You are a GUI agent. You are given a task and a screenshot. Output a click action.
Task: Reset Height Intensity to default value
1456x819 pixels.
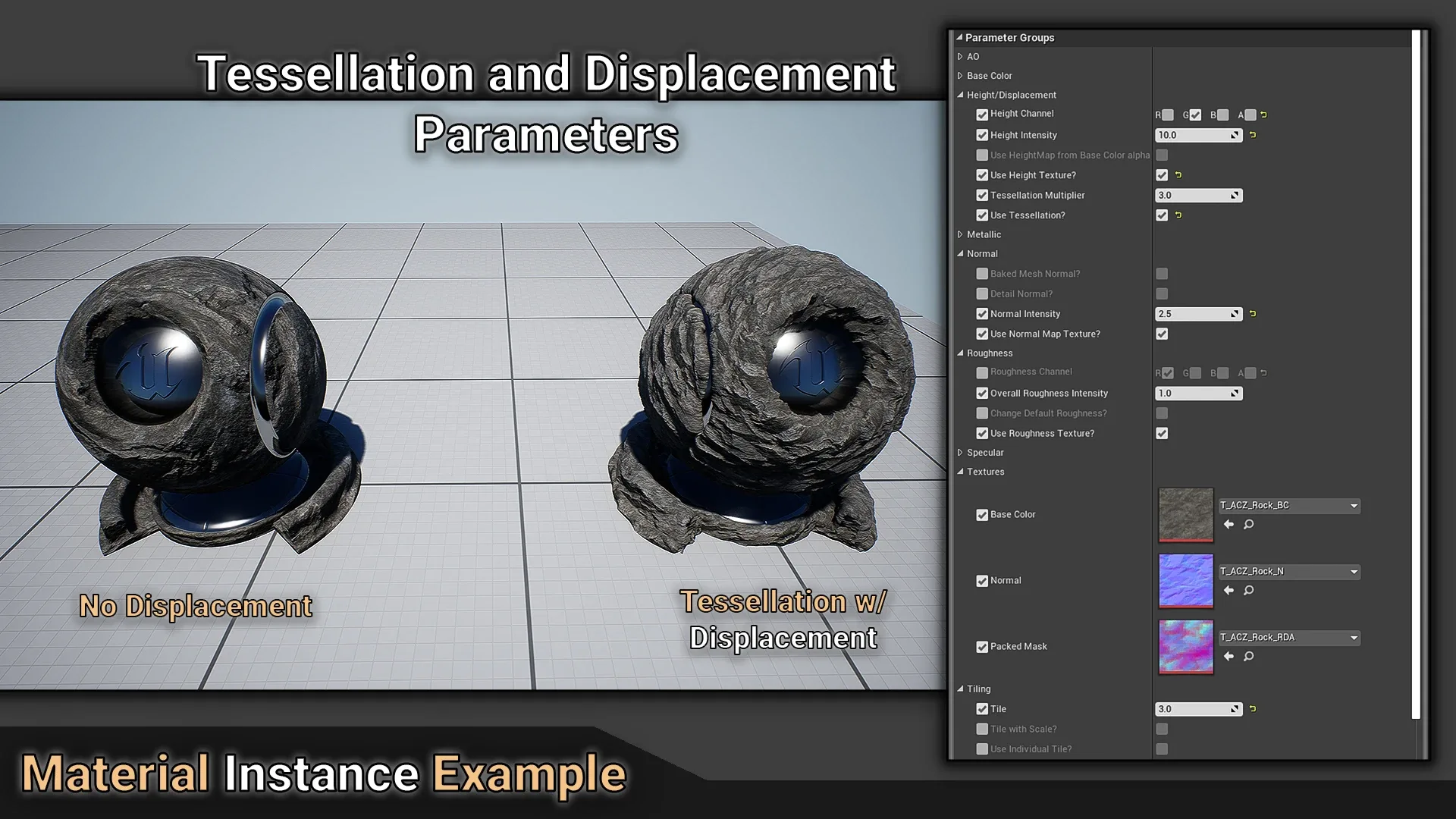tap(1253, 135)
